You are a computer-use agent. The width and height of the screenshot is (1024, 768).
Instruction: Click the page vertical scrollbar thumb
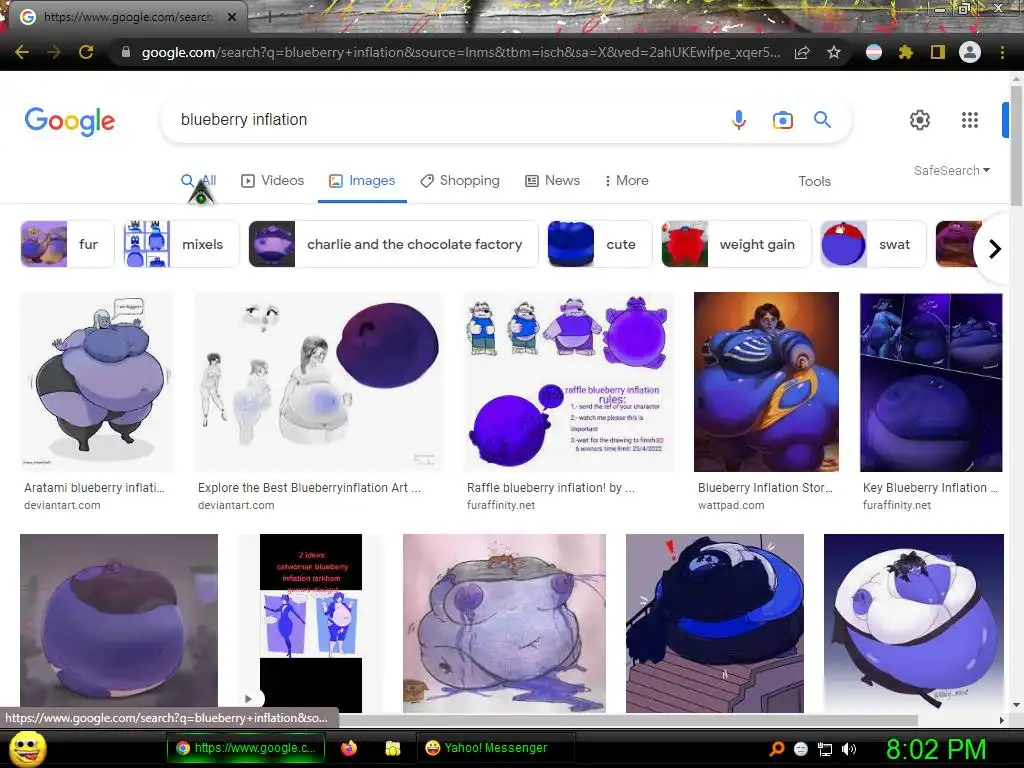click(x=1016, y=144)
